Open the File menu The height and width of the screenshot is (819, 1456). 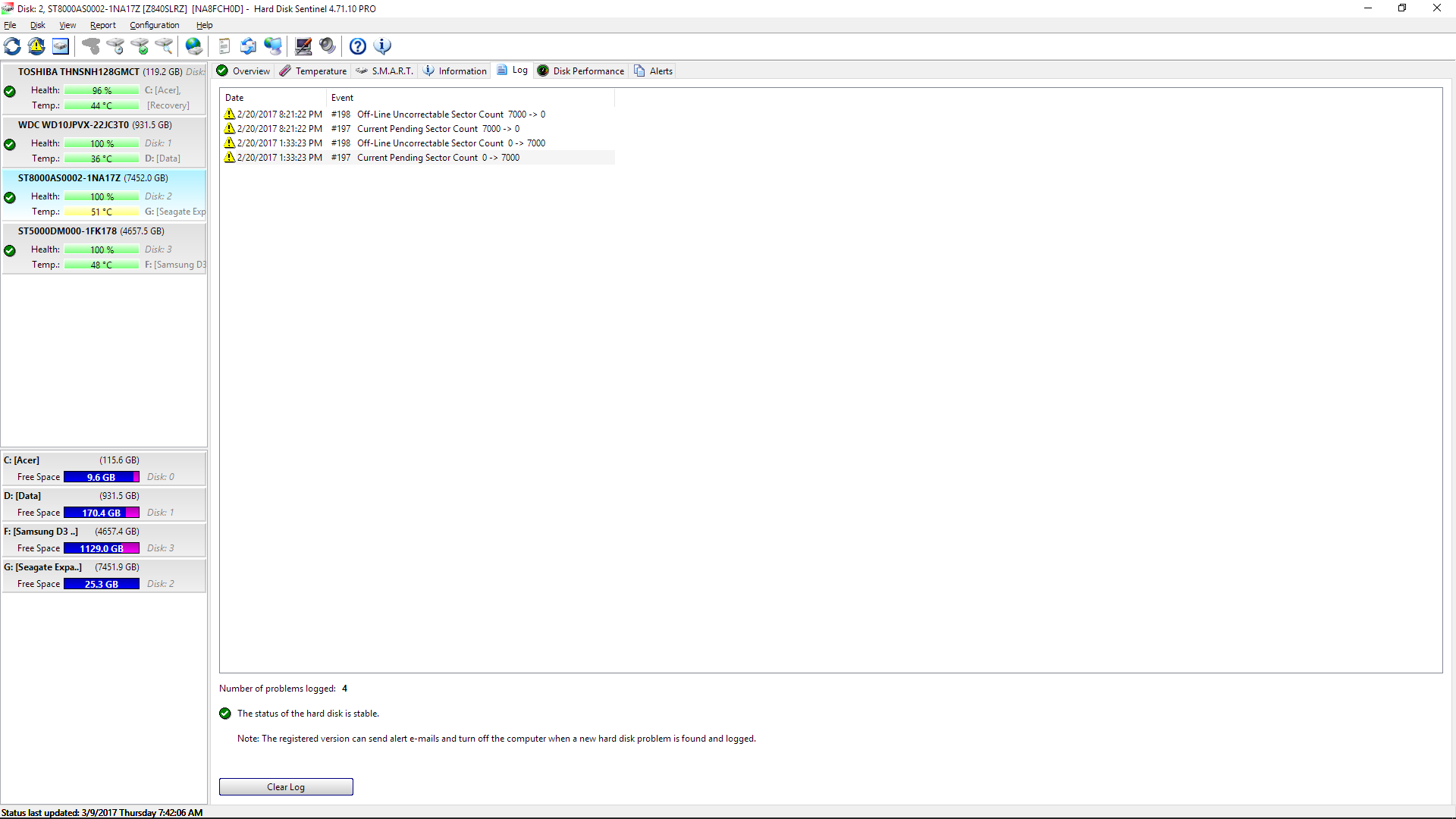point(10,25)
